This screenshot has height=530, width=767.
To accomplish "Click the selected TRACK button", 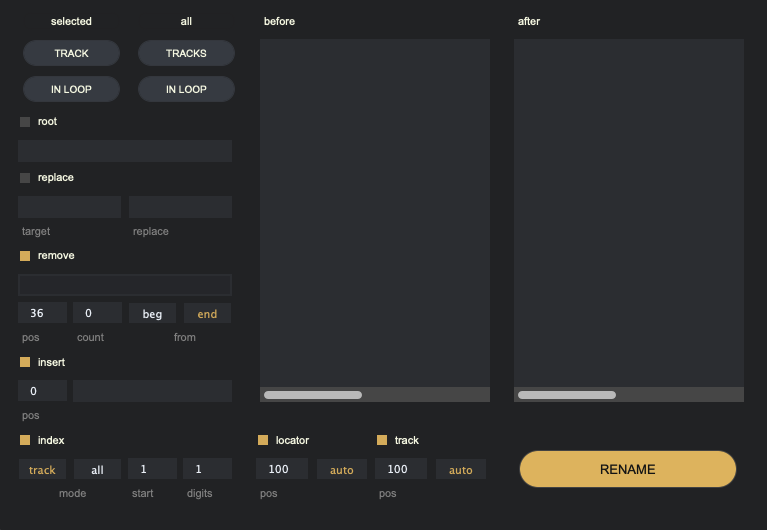I will (x=71, y=53).
